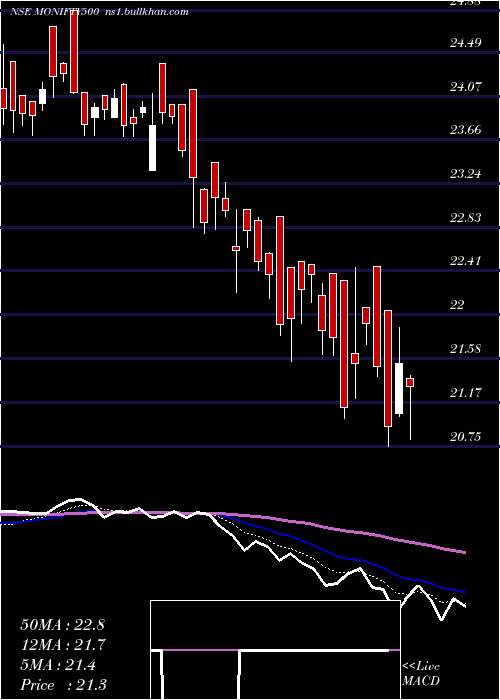Screen dimensions: 500x700
Task: Click the 20.75 price axis label
Action: (x=466, y=436)
